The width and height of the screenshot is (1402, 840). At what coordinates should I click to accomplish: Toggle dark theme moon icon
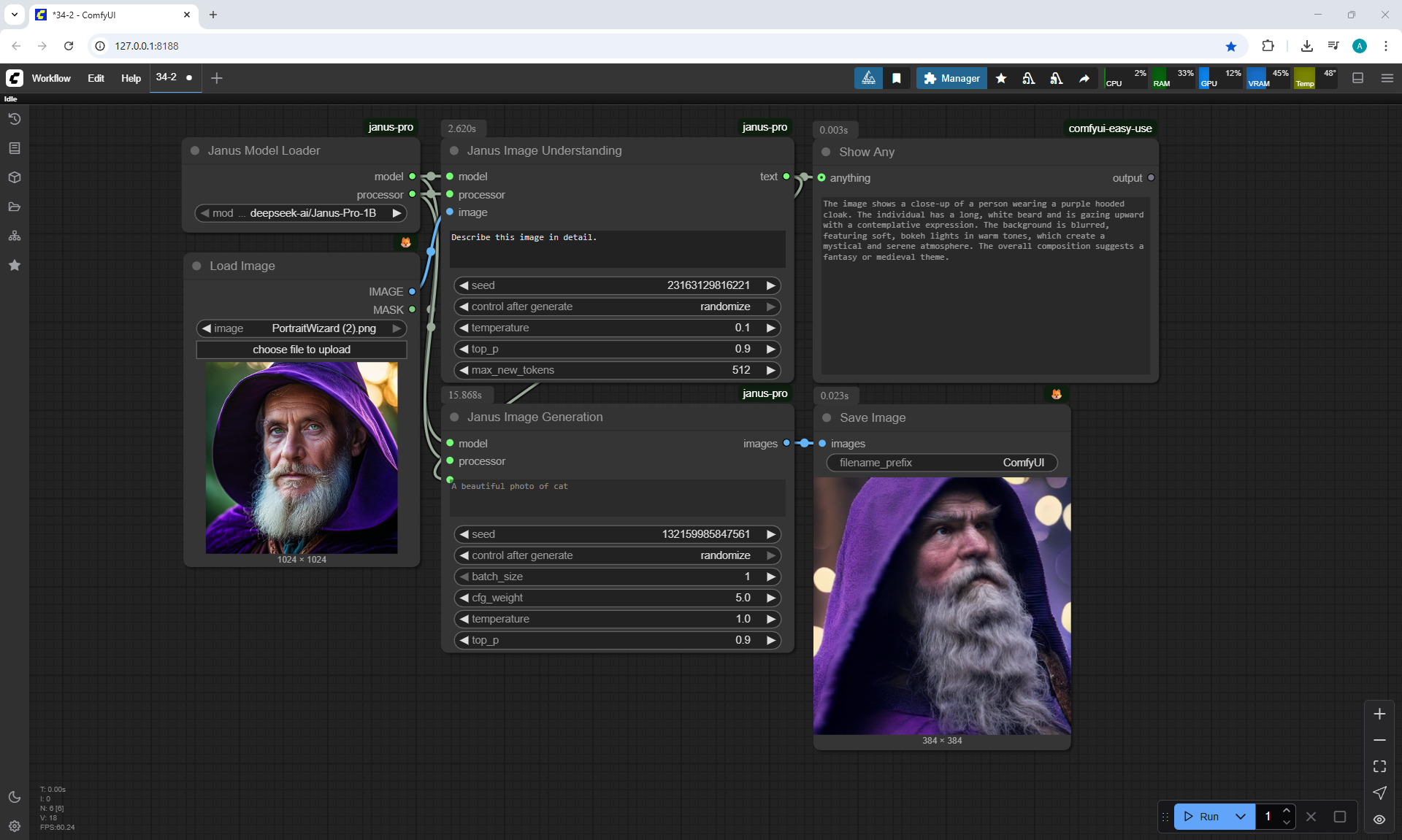pos(15,797)
